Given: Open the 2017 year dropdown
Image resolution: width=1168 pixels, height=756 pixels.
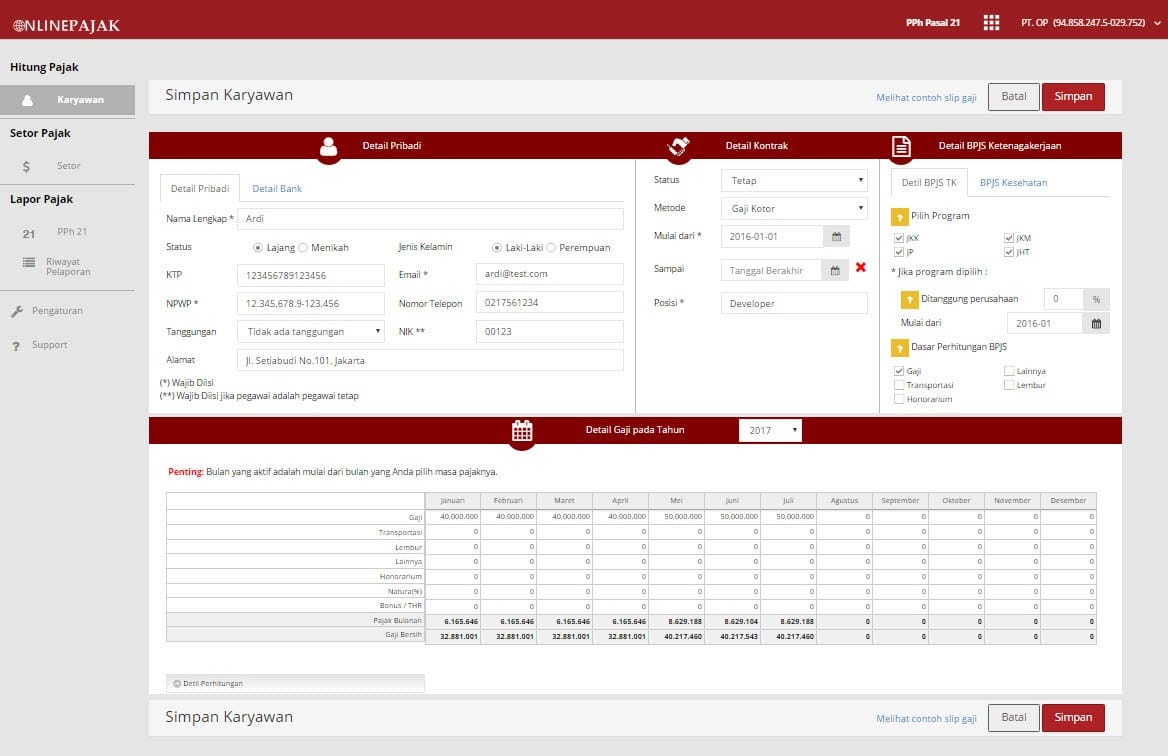Looking at the screenshot, I should [770, 431].
